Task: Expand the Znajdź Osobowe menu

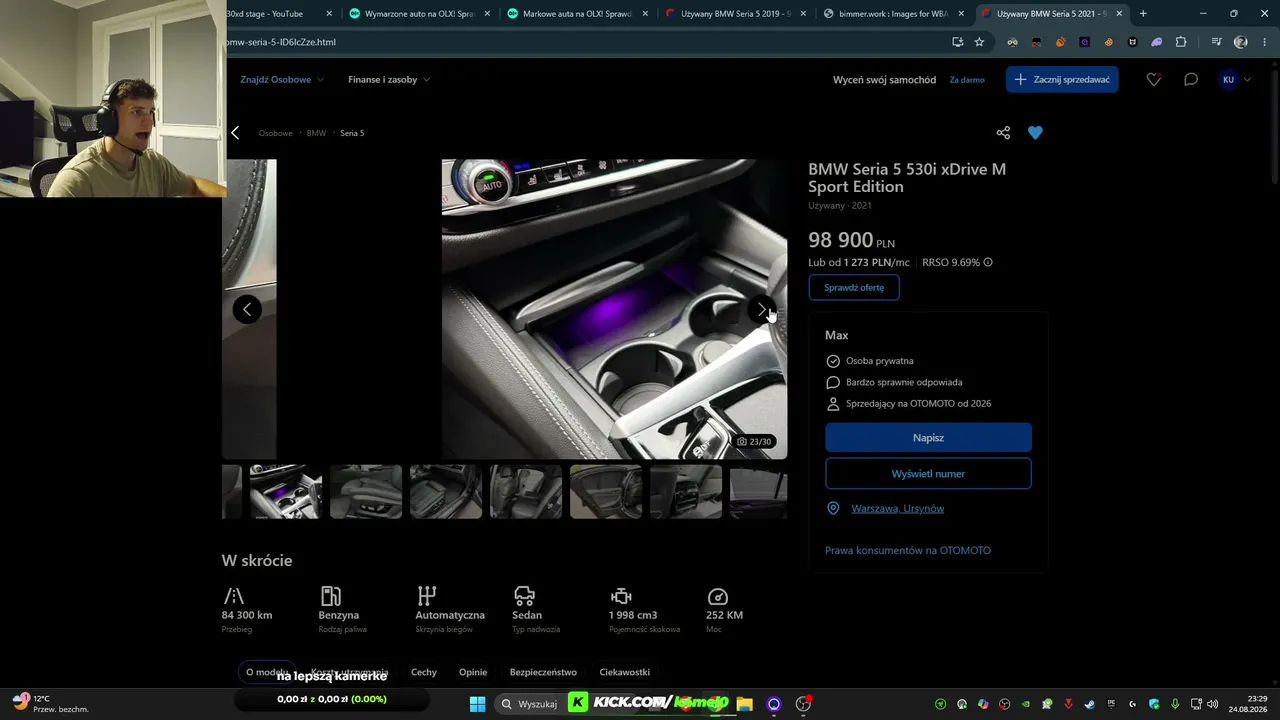Action: [281, 80]
